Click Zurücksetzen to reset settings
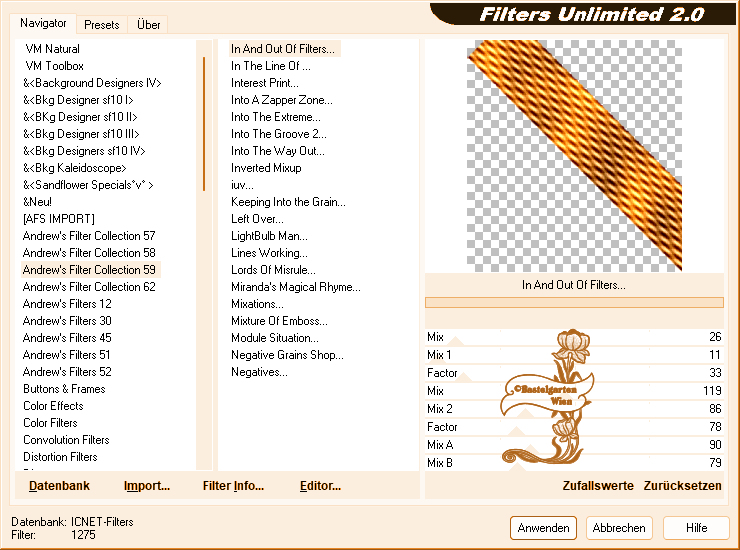The image size is (740, 550). point(682,486)
